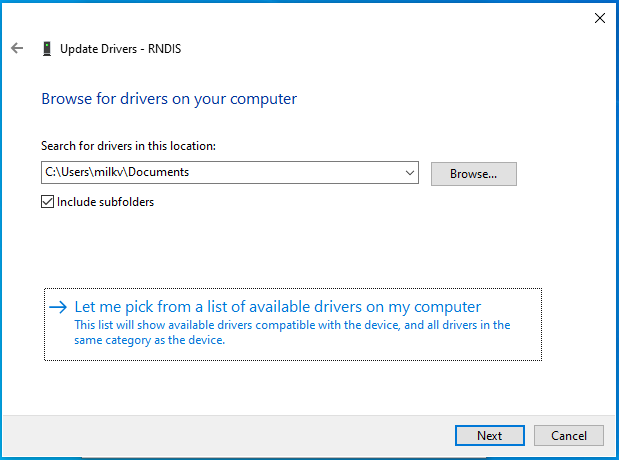Viewport: 619px width, 460px height.
Task: Click Next to continue driver search
Action: coord(490,436)
